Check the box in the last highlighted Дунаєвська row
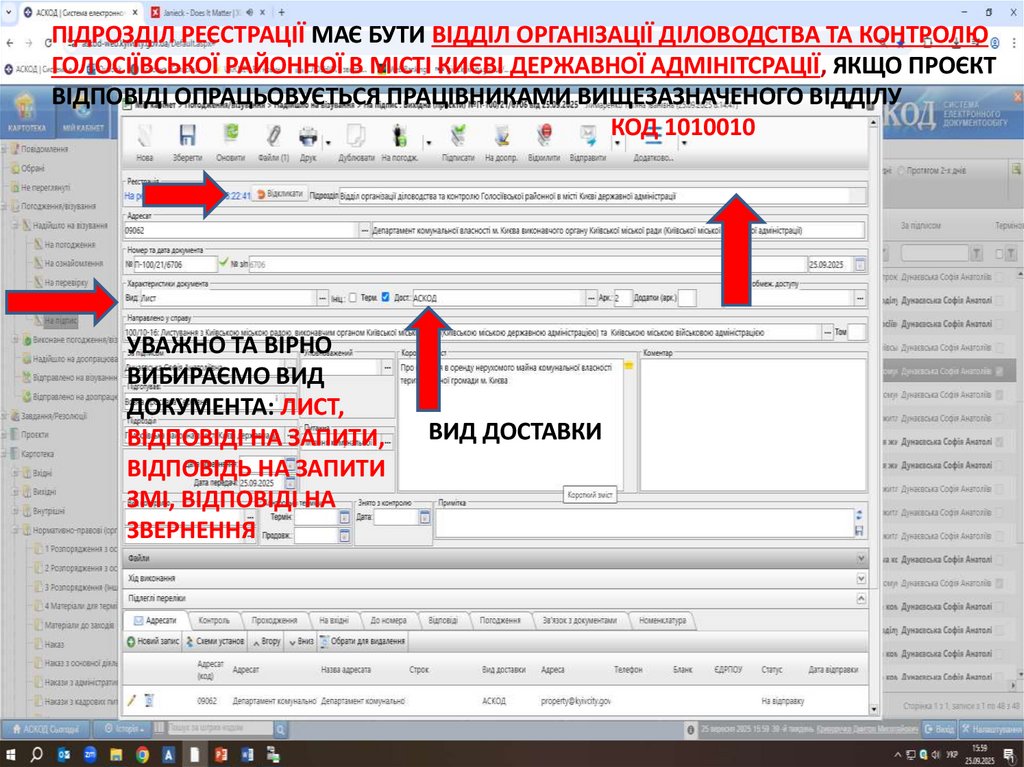Screen dimensions: 1024x767 pyautogui.click(x=1000, y=371)
